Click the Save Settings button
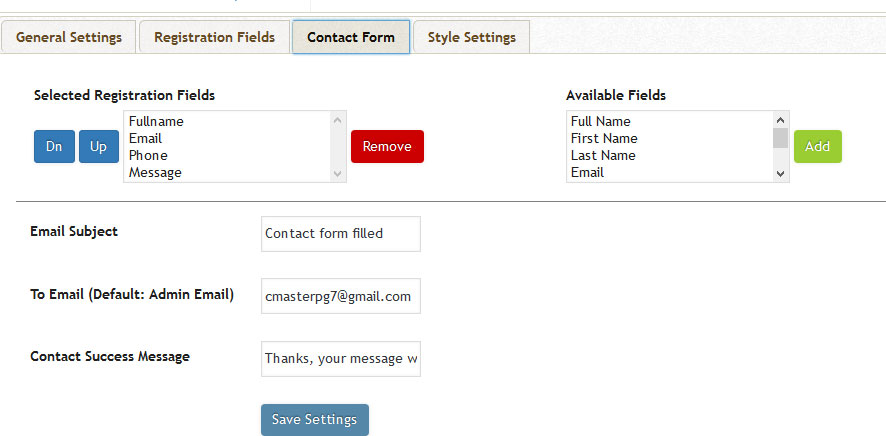Screen dimensions: 886x436 tap(315, 420)
